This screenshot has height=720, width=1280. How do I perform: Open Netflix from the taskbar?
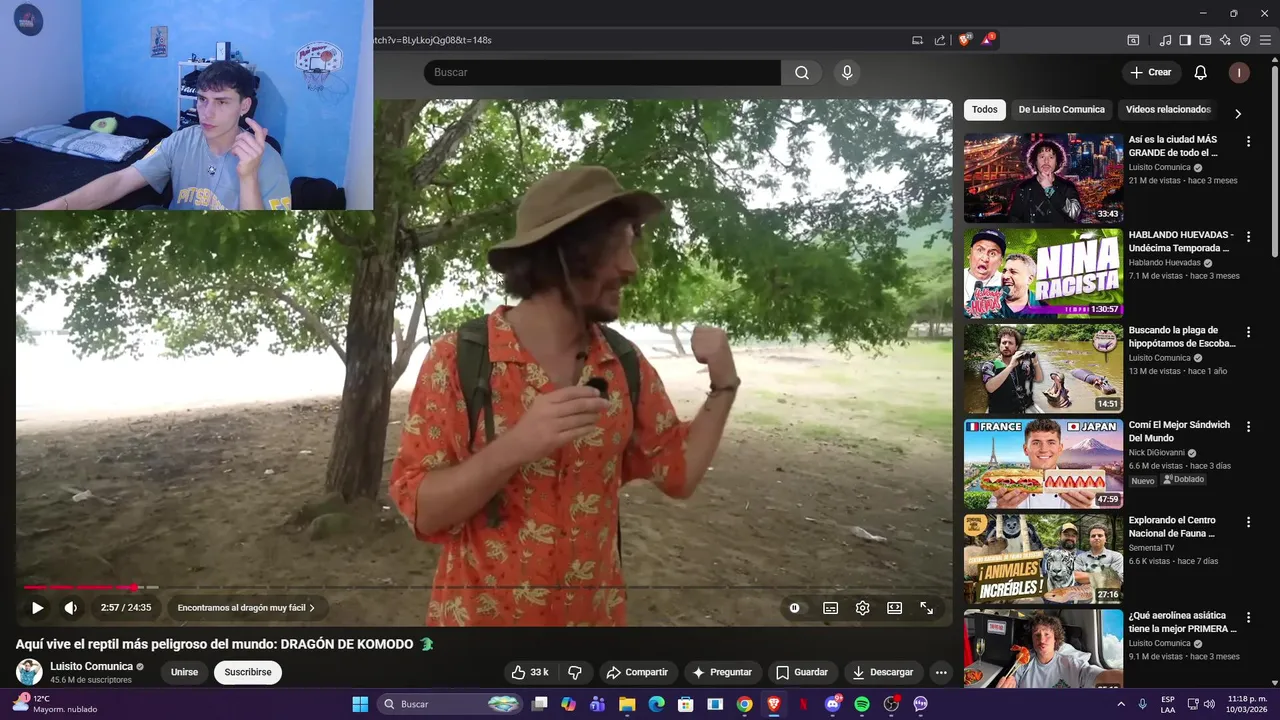tap(803, 704)
